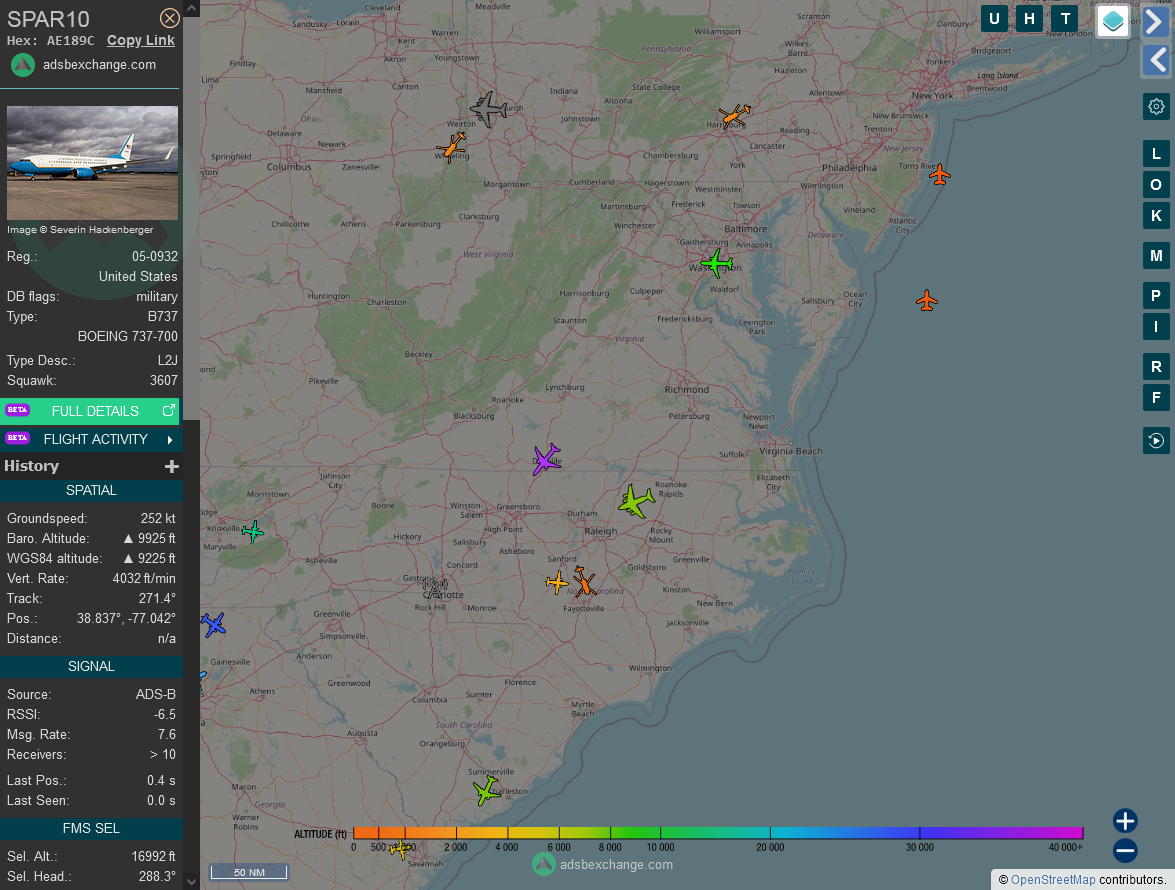
Task: Click the position value 38.837°, -77.042°
Action: [x=126, y=619]
